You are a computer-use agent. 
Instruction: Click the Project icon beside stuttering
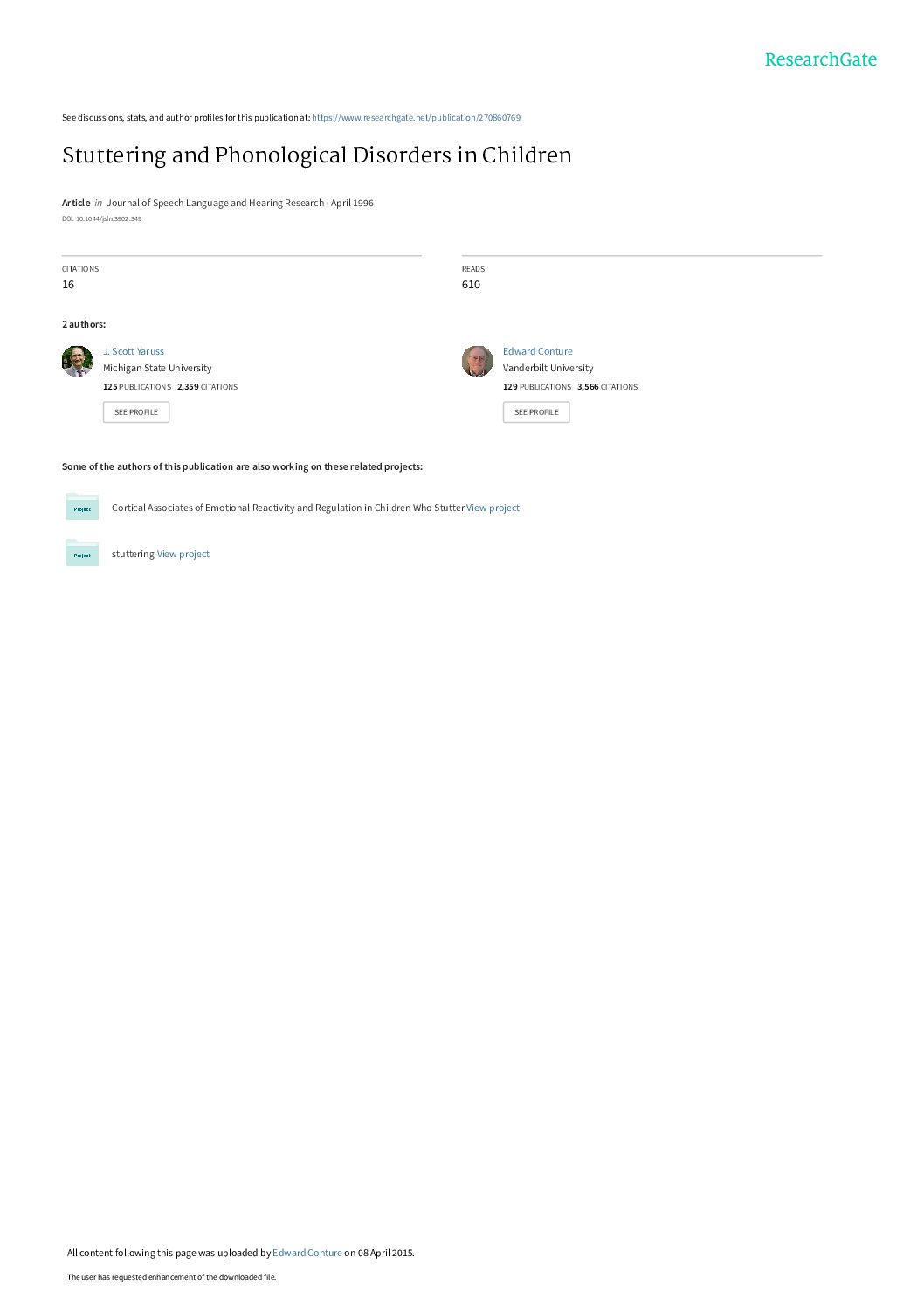coord(82,553)
